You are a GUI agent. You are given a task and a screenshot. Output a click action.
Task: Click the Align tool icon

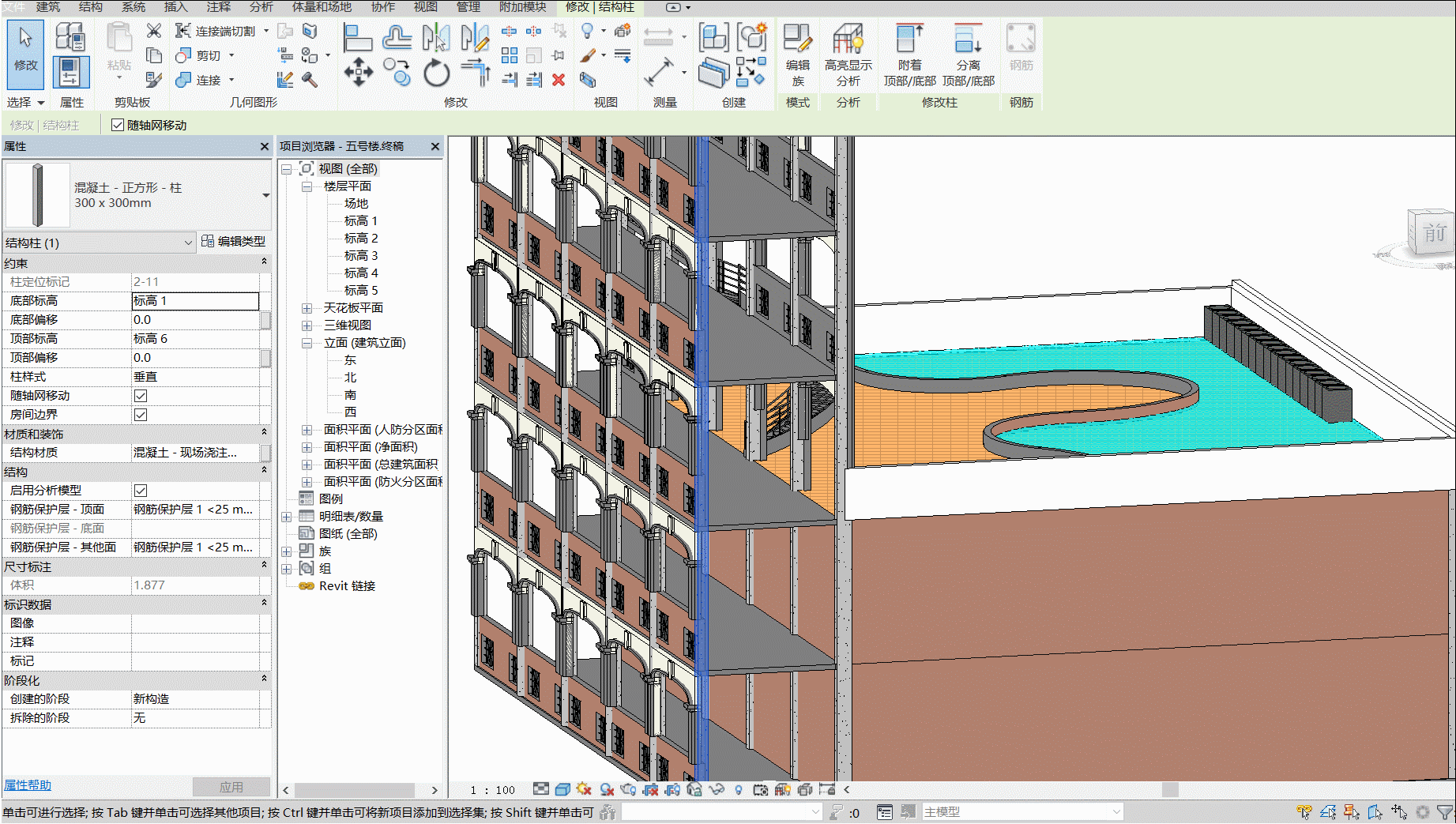[358, 37]
